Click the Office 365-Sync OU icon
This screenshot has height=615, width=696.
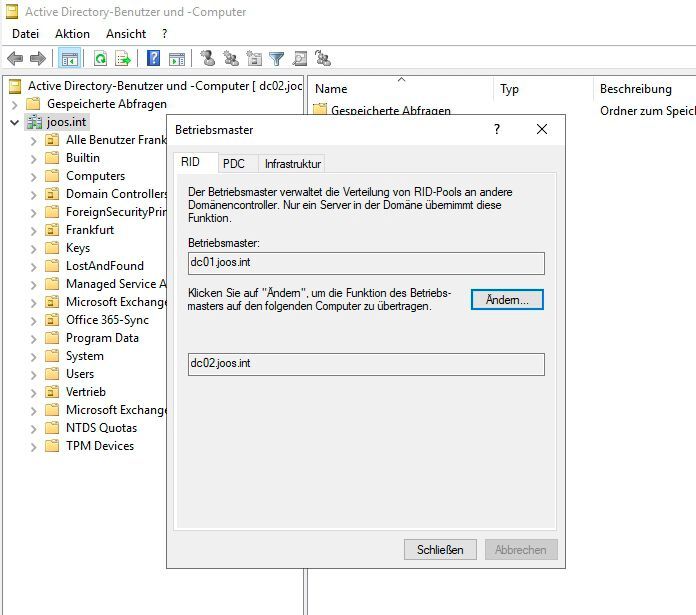pos(52,320)
